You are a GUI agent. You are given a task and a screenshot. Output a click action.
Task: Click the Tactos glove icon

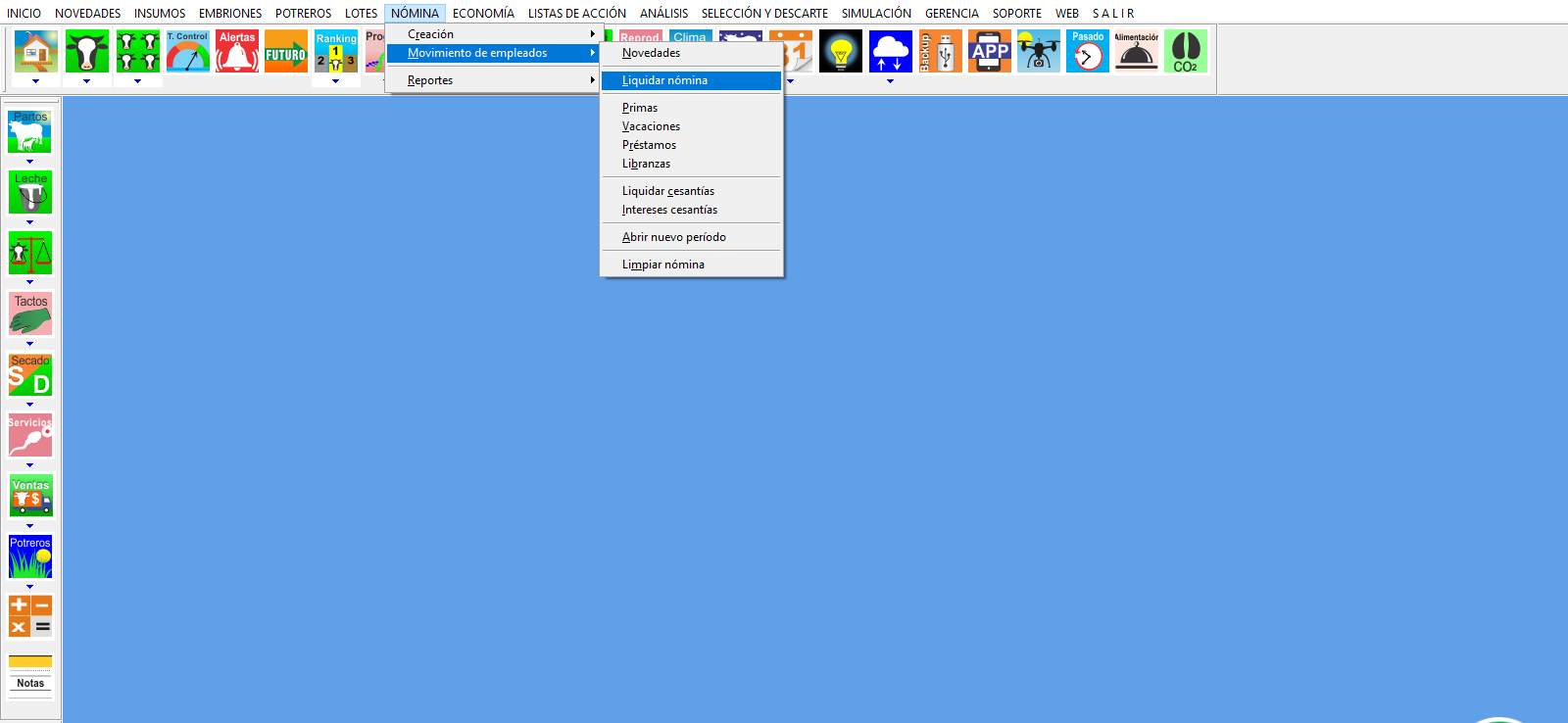(x=30, y=313)
